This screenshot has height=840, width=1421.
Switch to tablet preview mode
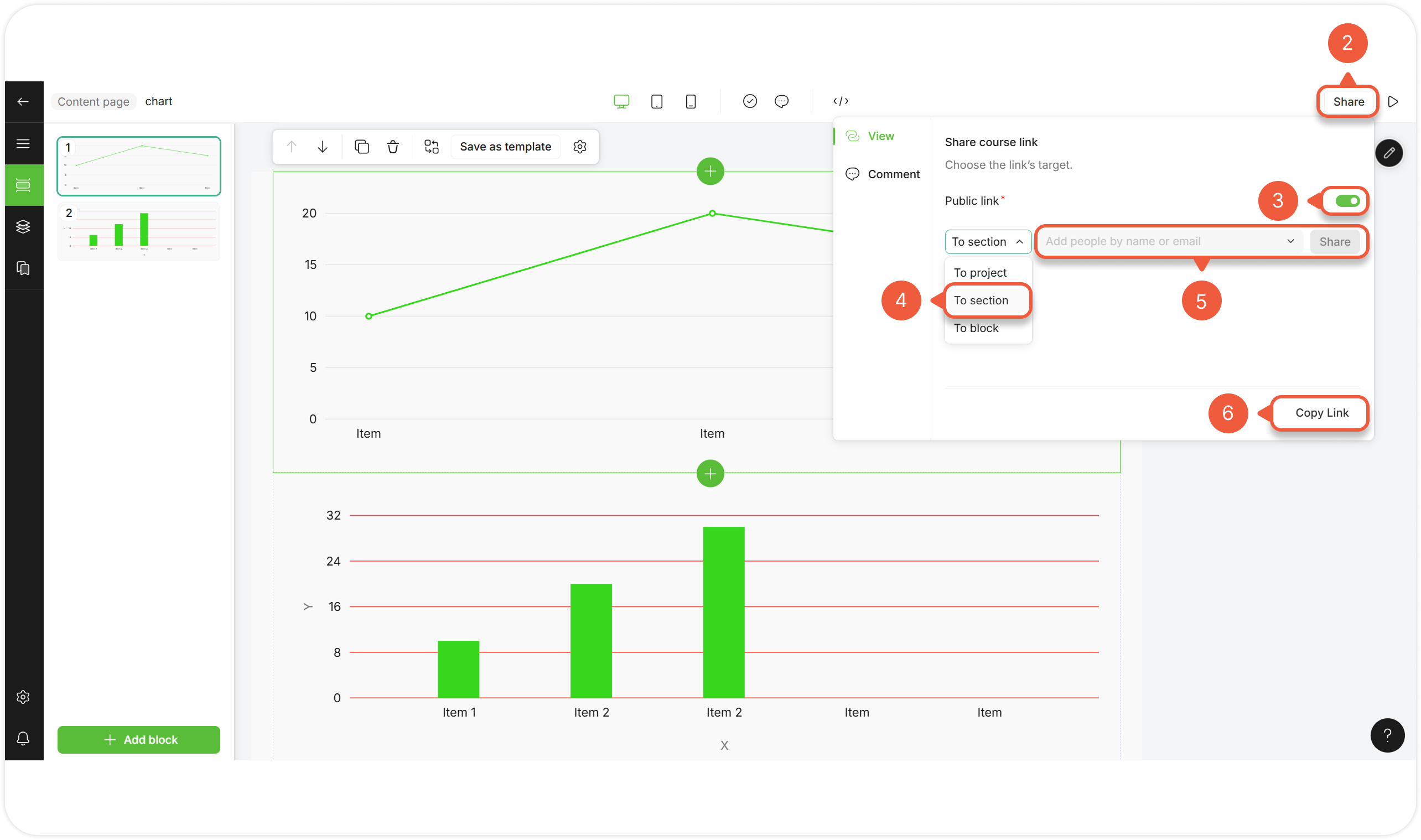(656, 102)
